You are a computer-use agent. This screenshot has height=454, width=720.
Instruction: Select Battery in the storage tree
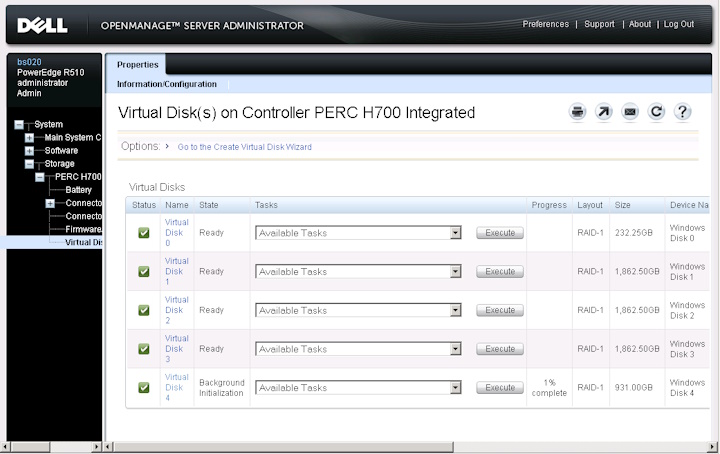click(78, 190)
